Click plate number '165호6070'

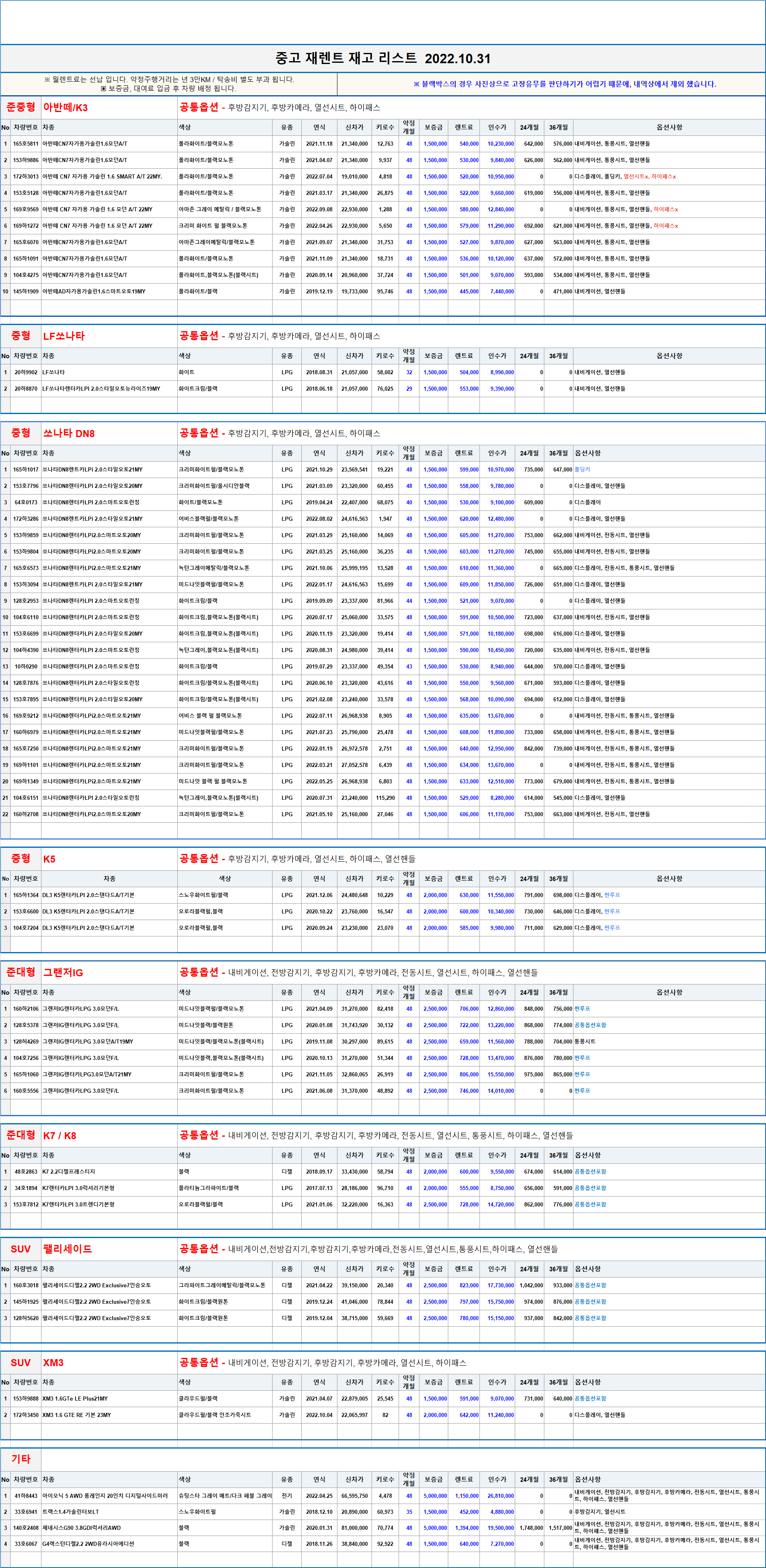tap(25, 243)
